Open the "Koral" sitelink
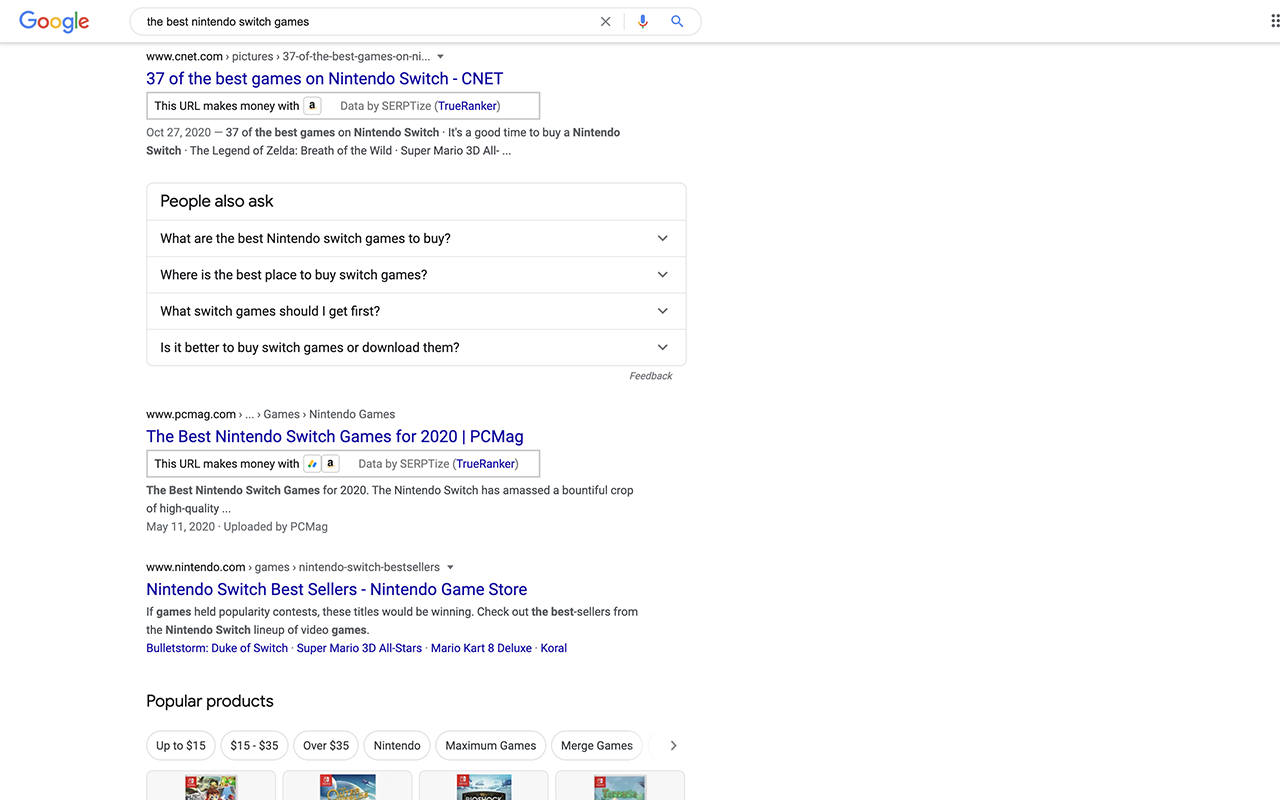This screenshot has height=800, width=1280. point(554,648)
